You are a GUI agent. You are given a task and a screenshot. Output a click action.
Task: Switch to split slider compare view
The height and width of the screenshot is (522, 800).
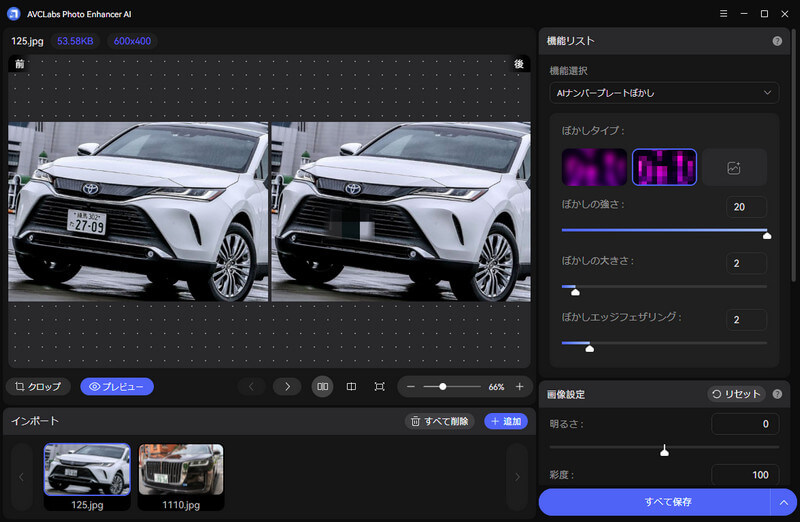coord(351,386)
